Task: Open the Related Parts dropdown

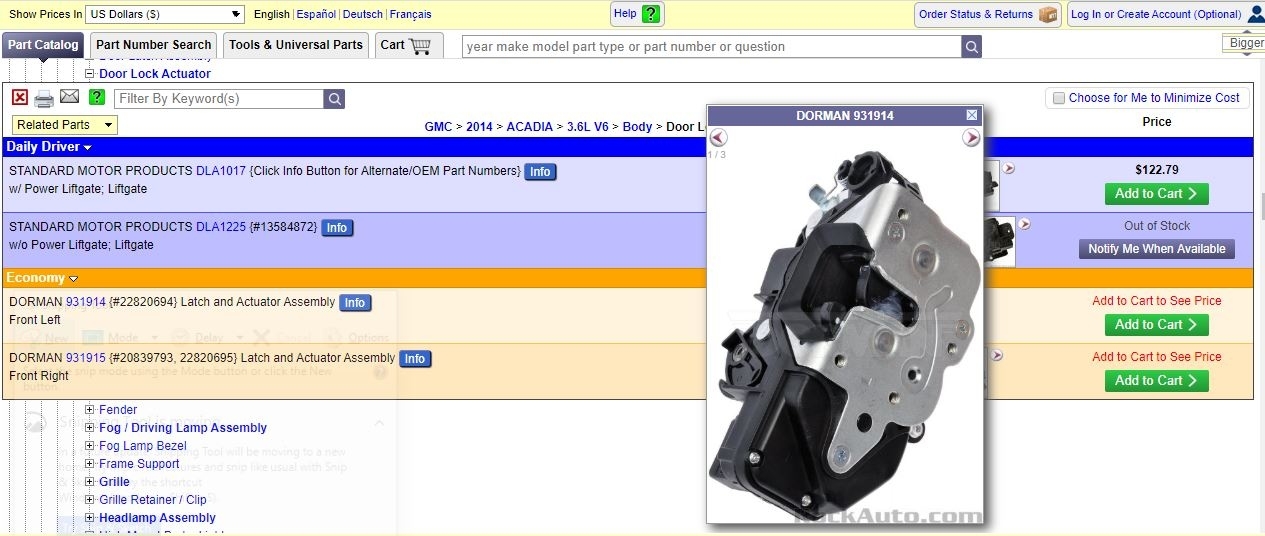Action: click(65, 125)
